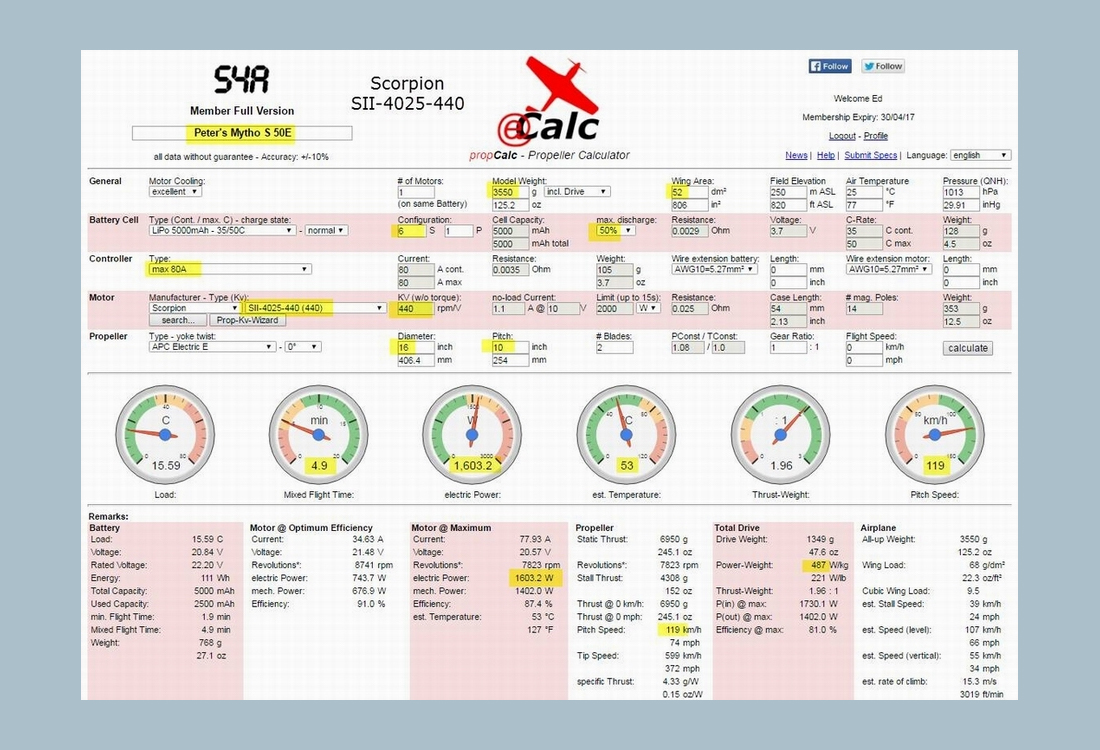This screenshot has height=750, width=1100.
Task: Click the S4A logo
Action: tap(241, 80)
